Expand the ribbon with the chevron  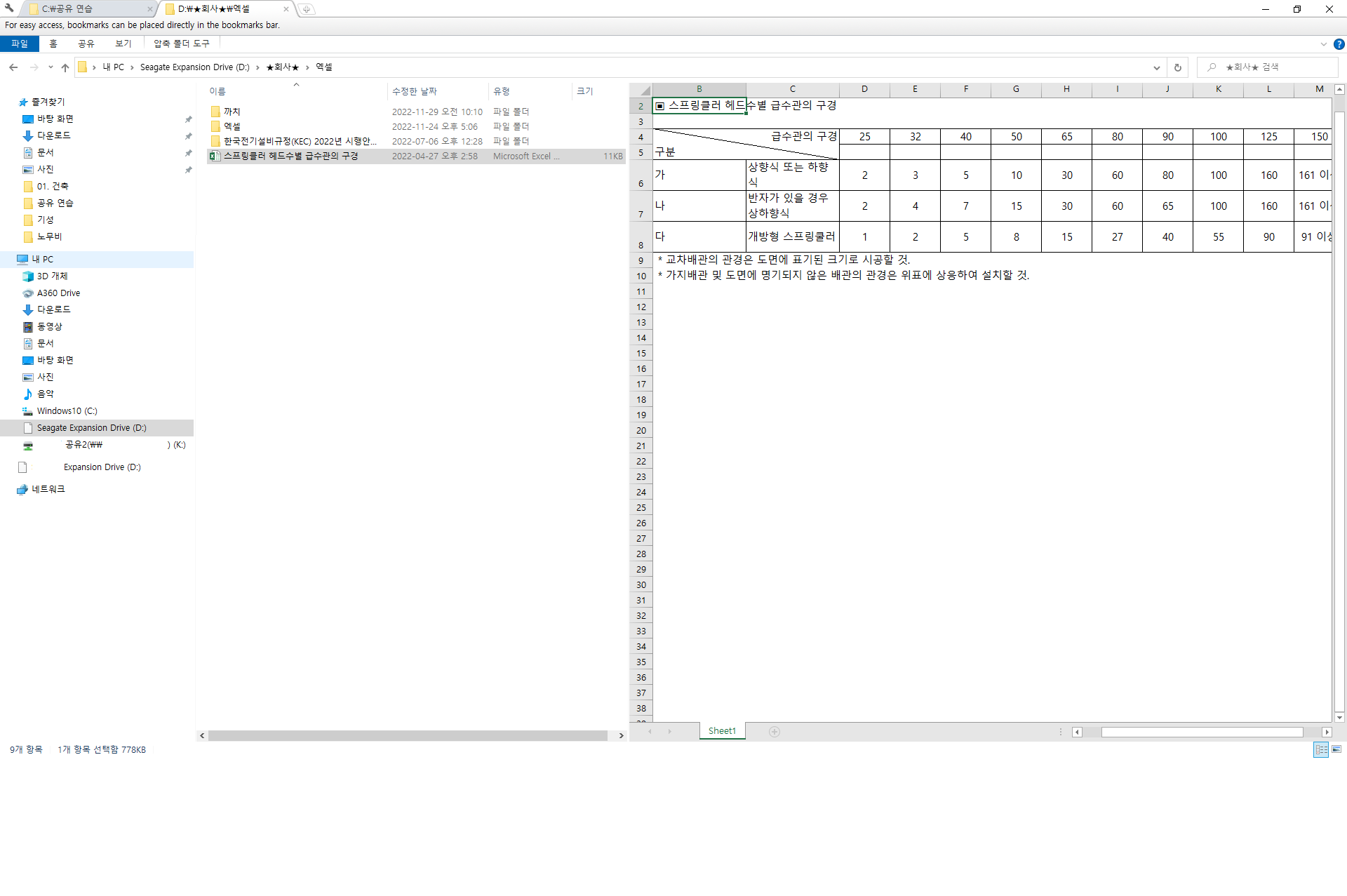coord(1323,44)
